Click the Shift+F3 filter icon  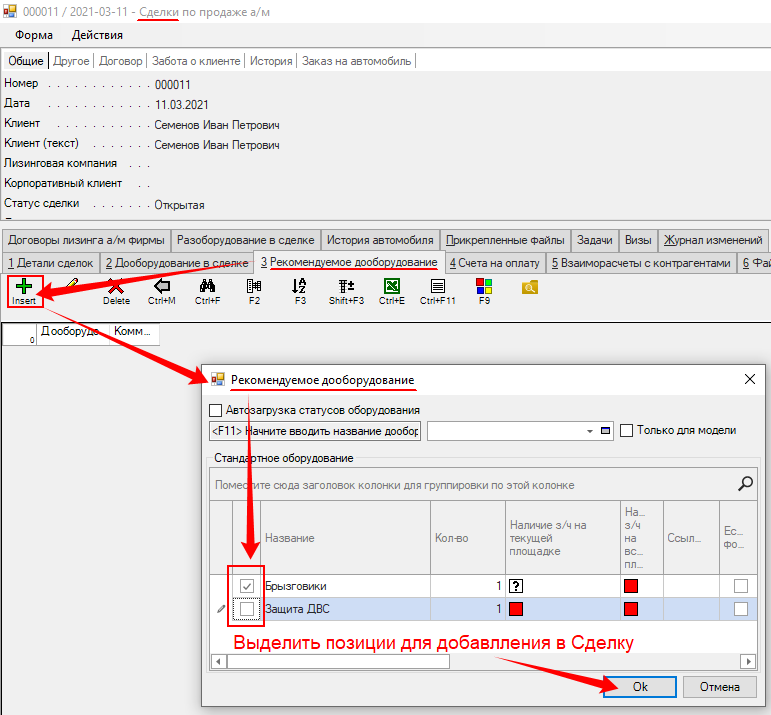346,287
